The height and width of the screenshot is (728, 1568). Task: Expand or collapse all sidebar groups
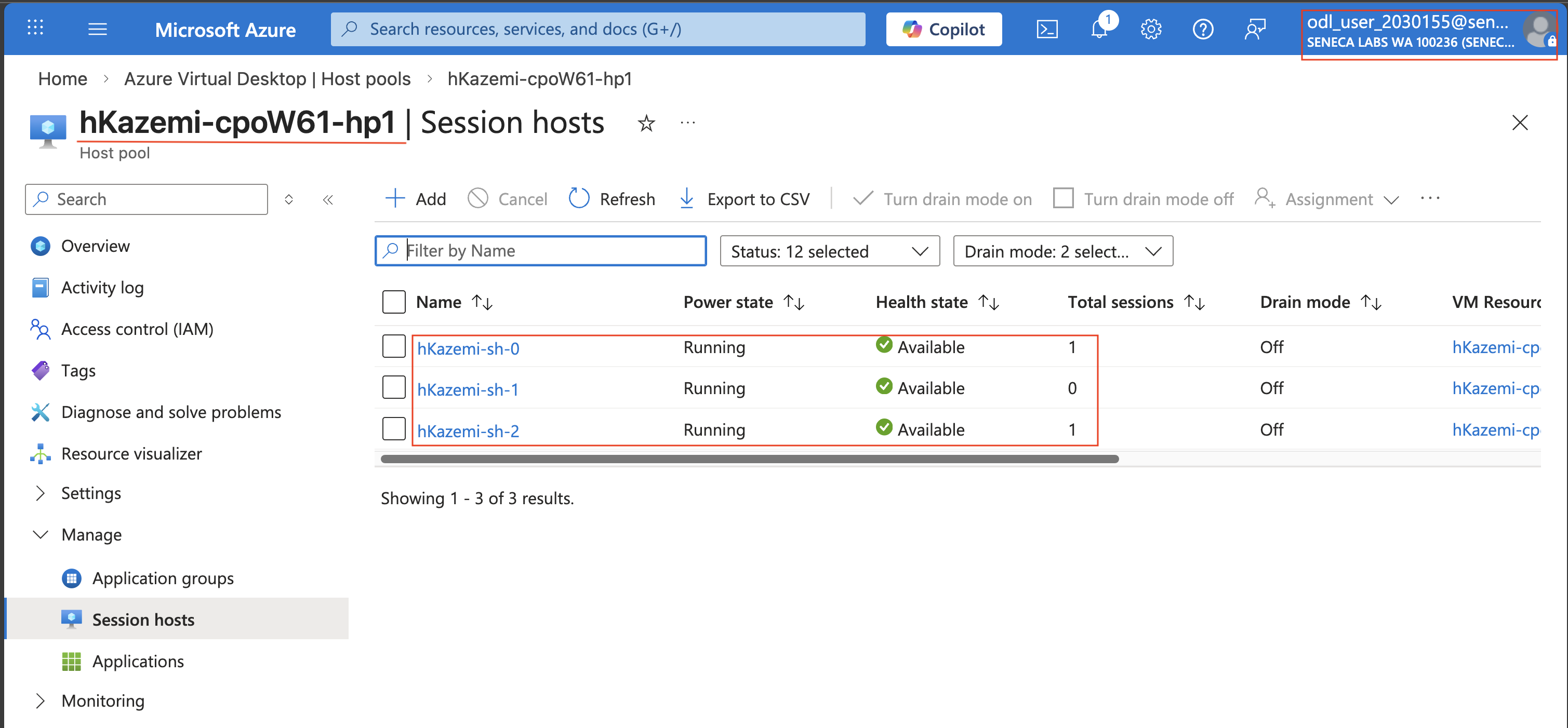tap(288, 199)
